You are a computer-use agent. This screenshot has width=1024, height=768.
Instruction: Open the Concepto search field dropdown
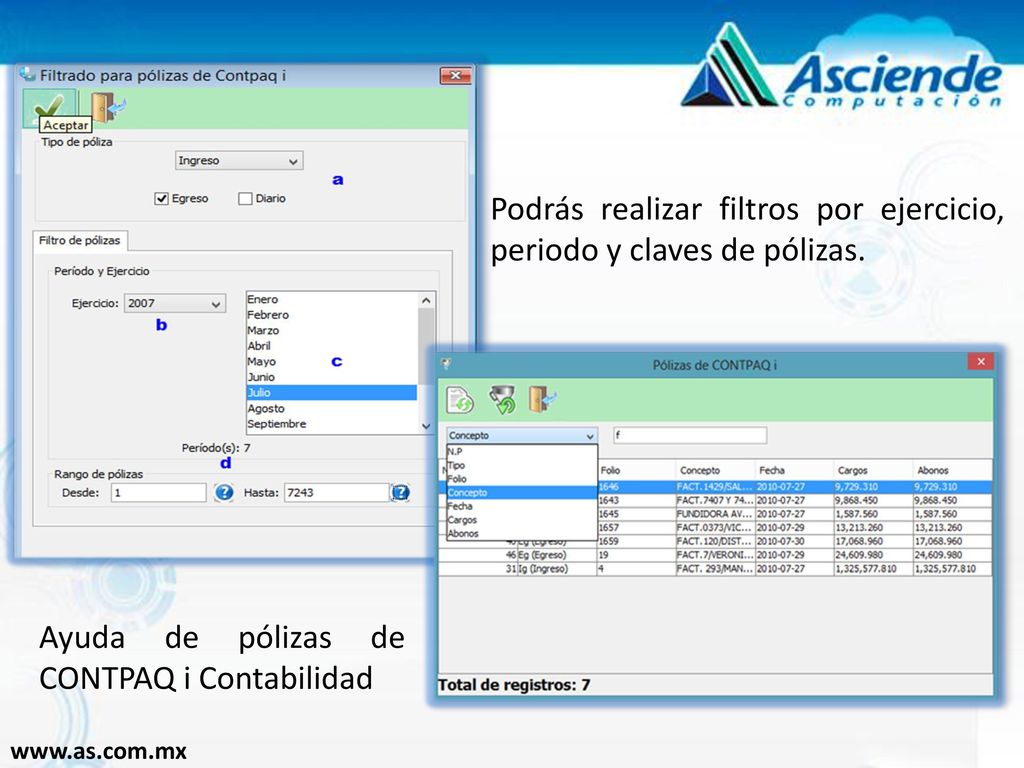[522, 436]
